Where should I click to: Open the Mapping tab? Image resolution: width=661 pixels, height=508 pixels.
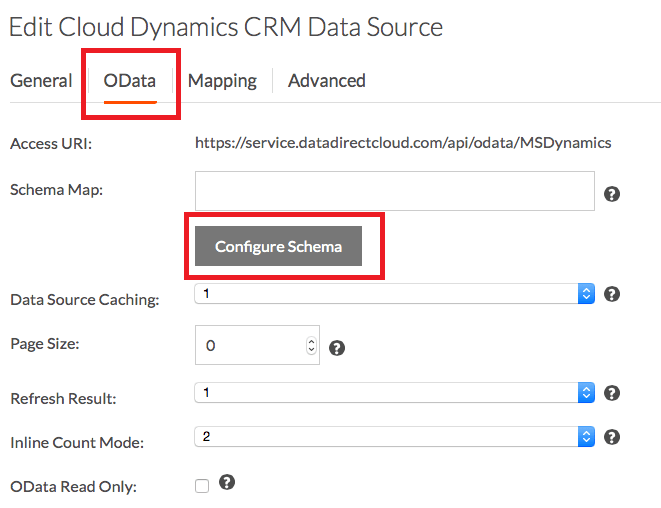[222, 81]
